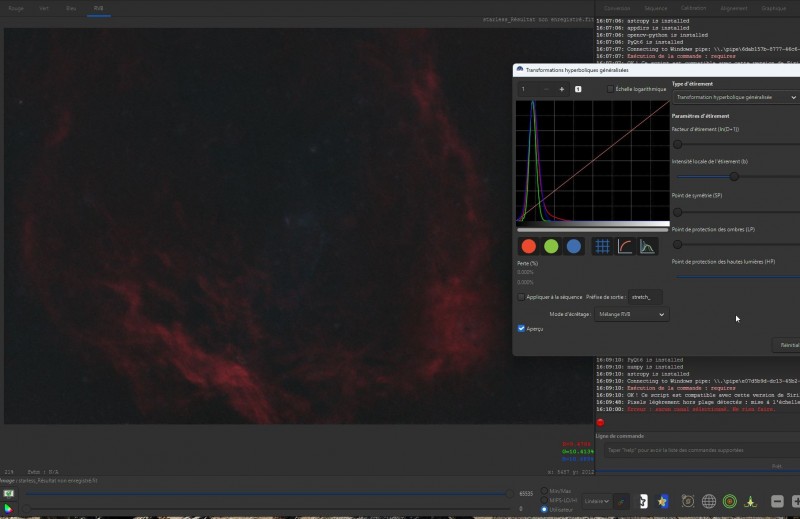Switch to the Rouge channel tab

click(16, 8)
